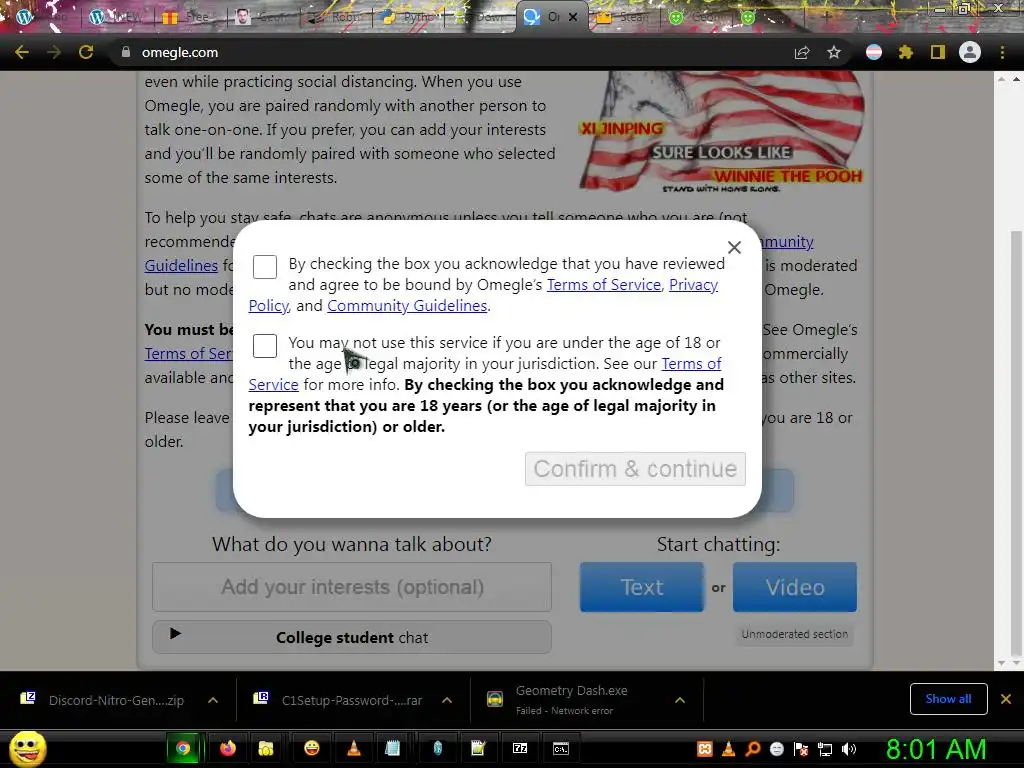Click the page vertical scrollbar thumb
Screen dimensions: 1024x768
[x=1017, y=444]
